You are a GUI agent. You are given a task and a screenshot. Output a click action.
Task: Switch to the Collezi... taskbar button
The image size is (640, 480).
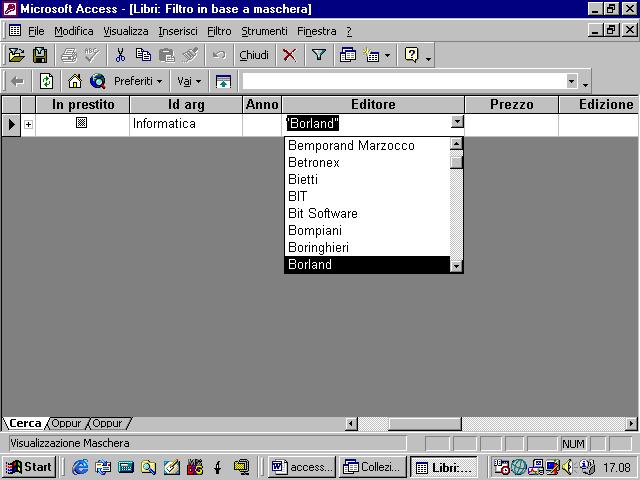372,467
